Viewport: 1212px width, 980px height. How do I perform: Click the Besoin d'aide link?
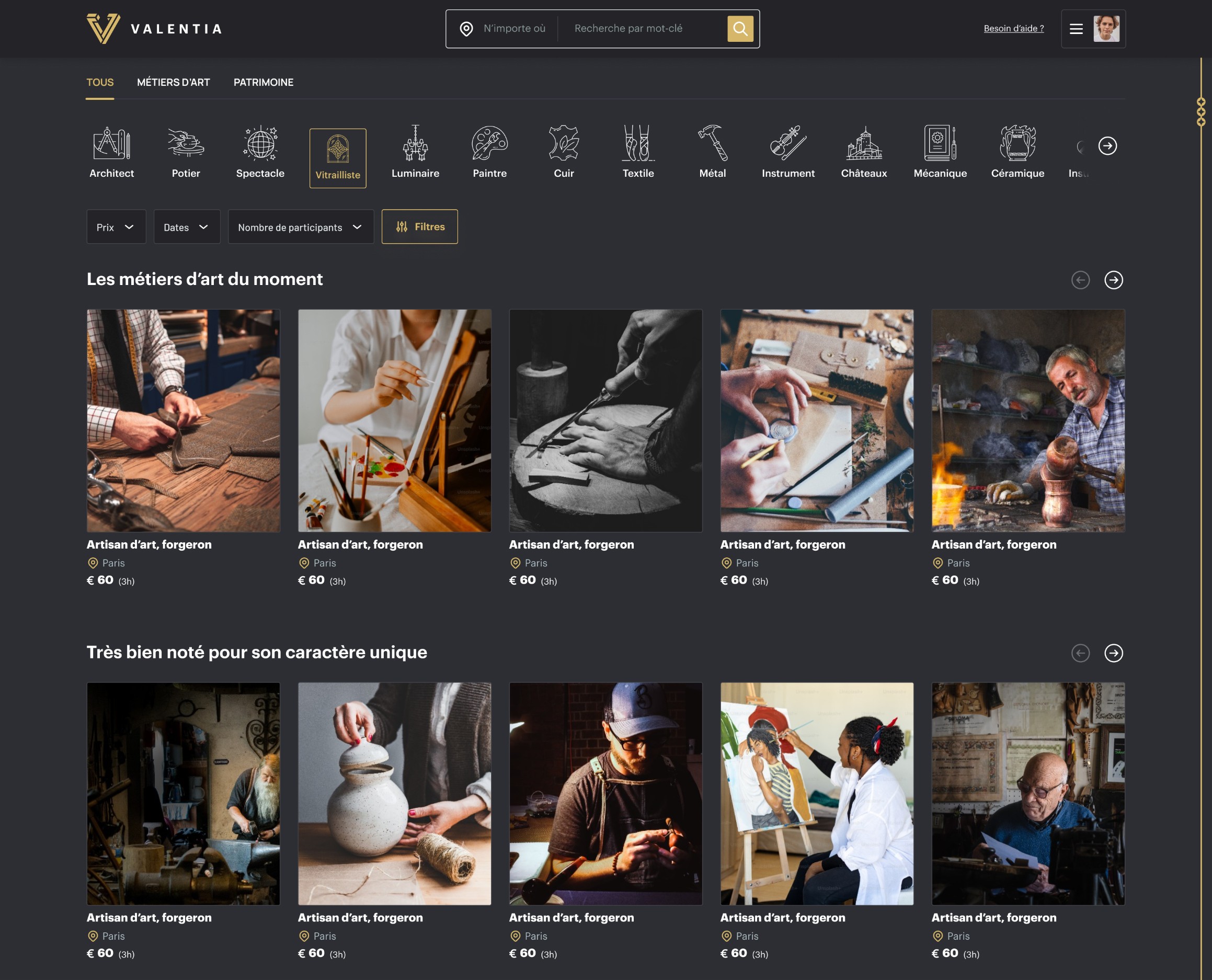[1013, 29]
